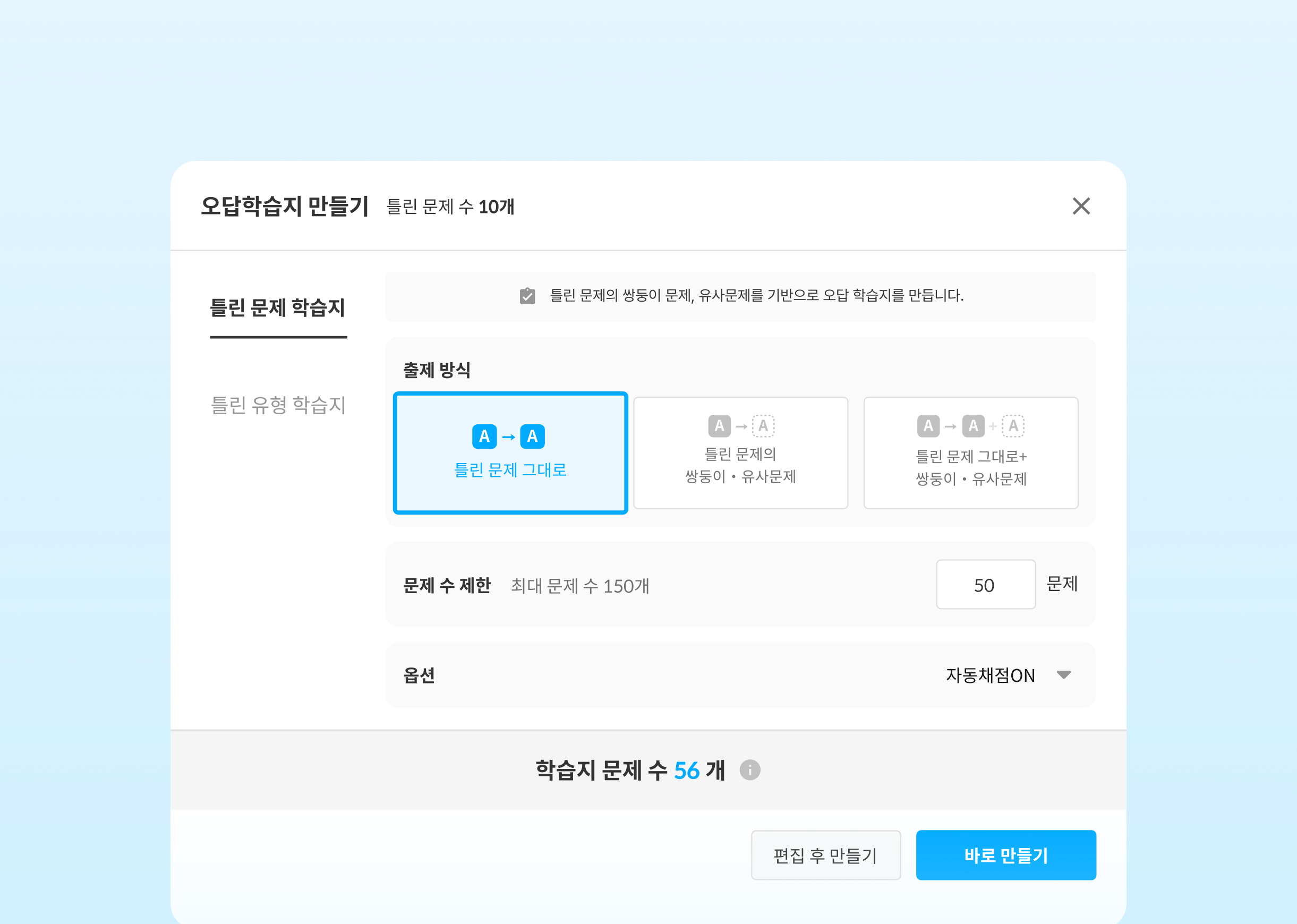The height and width of the screenshot is (924, 1297).
Task: Switch to 틀린 문제 학습지 tab
Action: pyautogui.click(x=278, y=308)
